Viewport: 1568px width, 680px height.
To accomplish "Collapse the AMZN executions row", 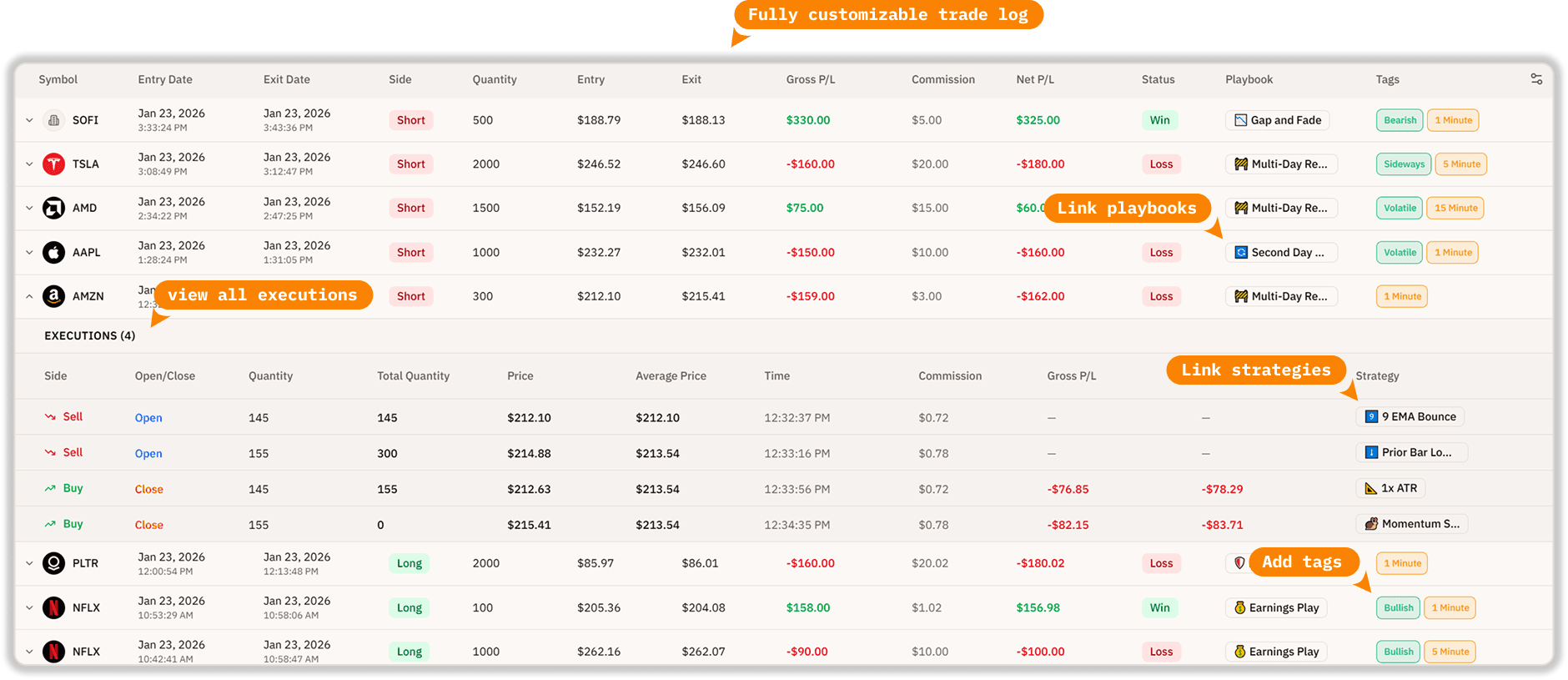I will coord(29,296).
